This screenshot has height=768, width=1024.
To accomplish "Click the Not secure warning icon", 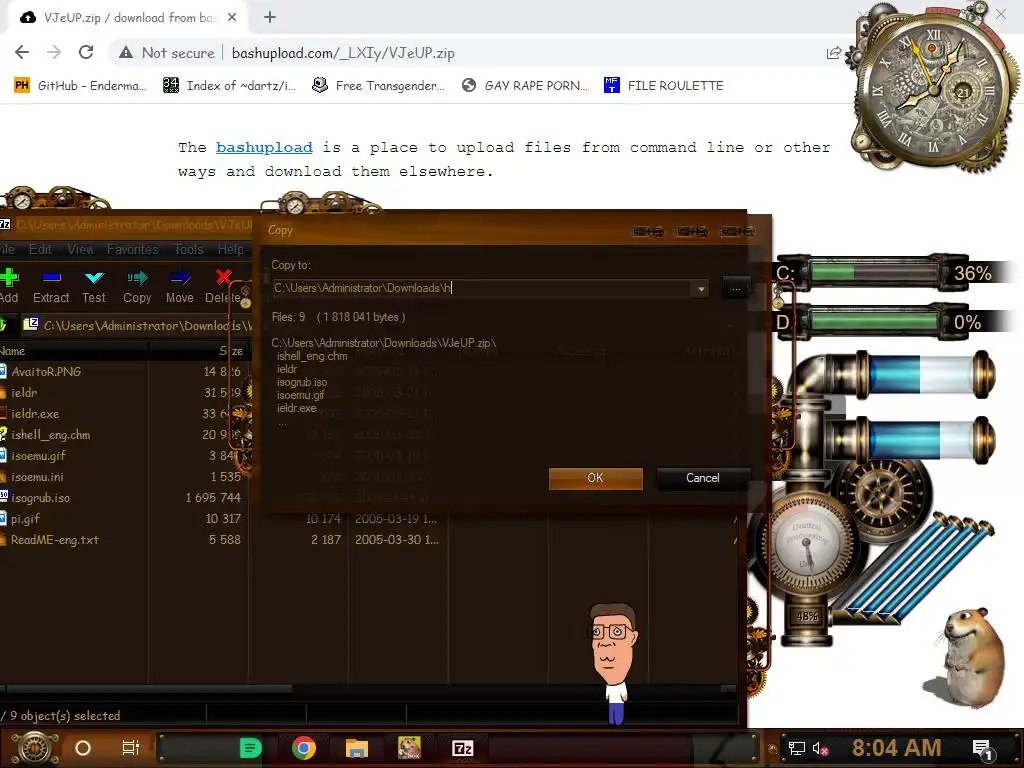I will [x=126, y=53].
